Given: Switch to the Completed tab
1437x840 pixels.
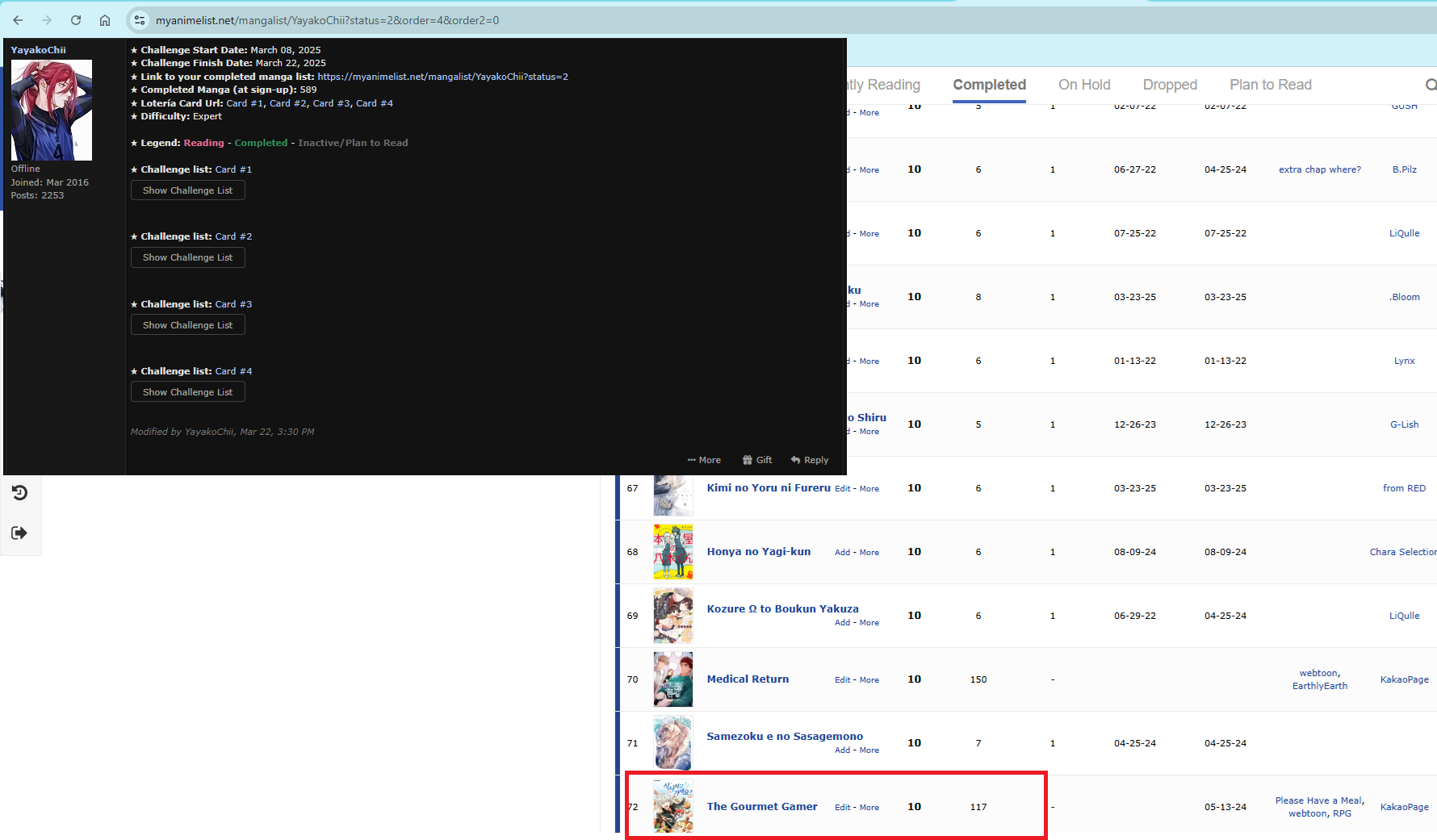Looking at the screenshot, I should tap(989, 85).
